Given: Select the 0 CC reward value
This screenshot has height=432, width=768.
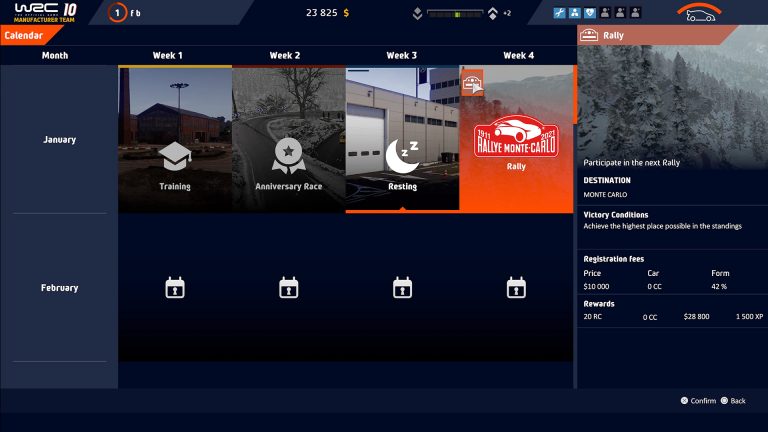Looking at the screenshot, I should click(x=649, y=317).
